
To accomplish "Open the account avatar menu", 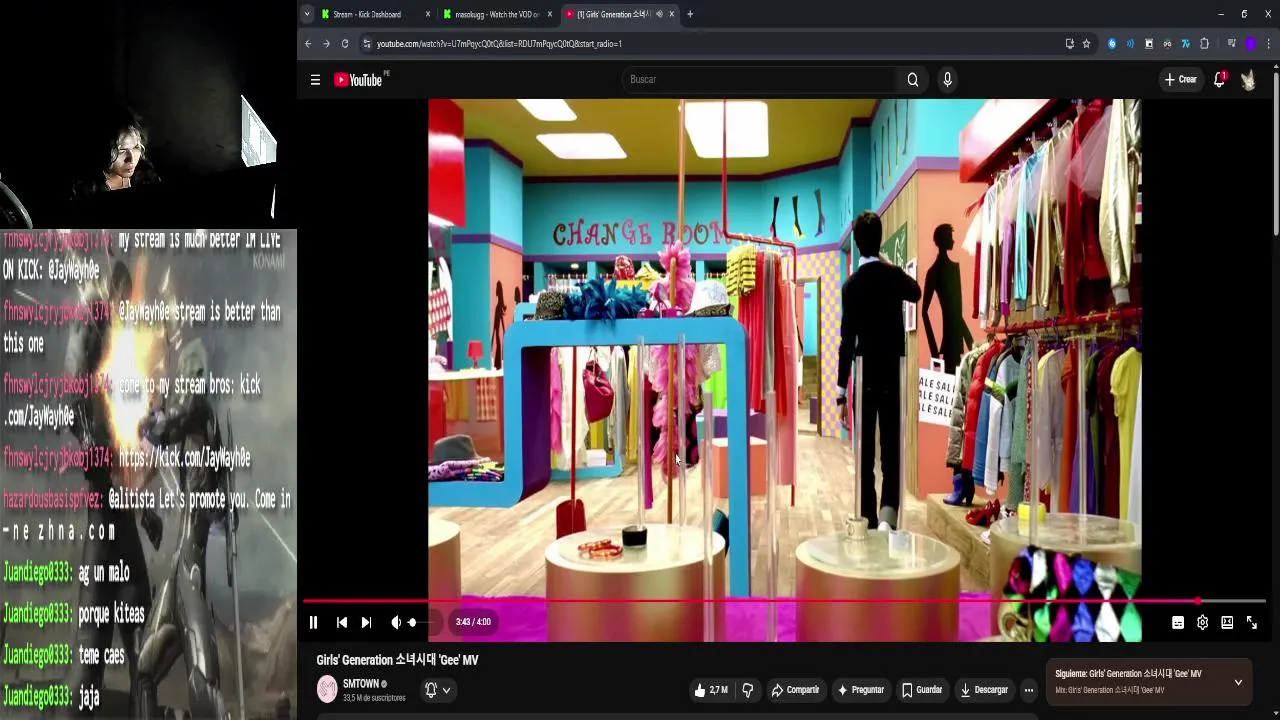I will pyautogui.click(x=1248, y=80).
